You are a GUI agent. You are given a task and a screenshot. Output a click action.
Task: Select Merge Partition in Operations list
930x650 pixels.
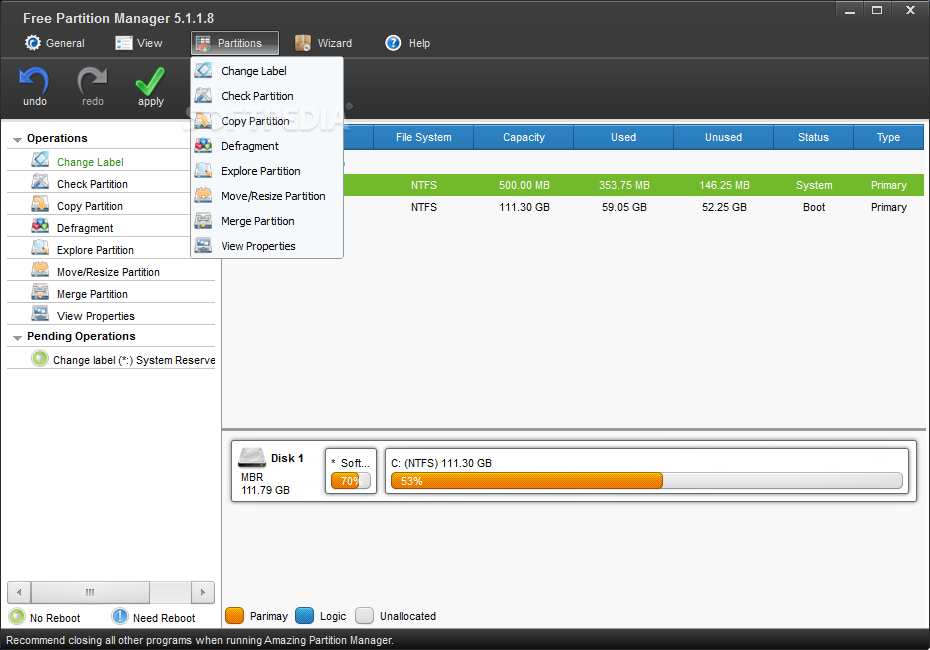(111, 293)
